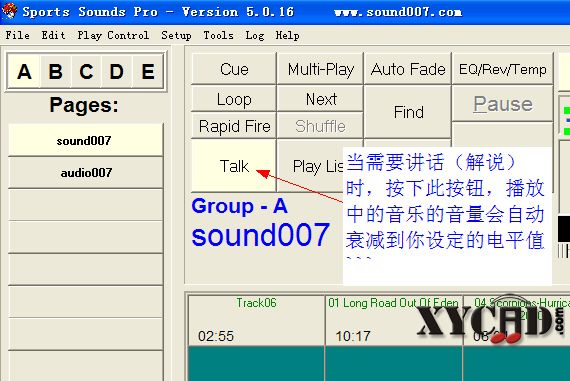Click the 02:55 duration of Track06
The width and height of the screenshot is (570, 381).
216,336
